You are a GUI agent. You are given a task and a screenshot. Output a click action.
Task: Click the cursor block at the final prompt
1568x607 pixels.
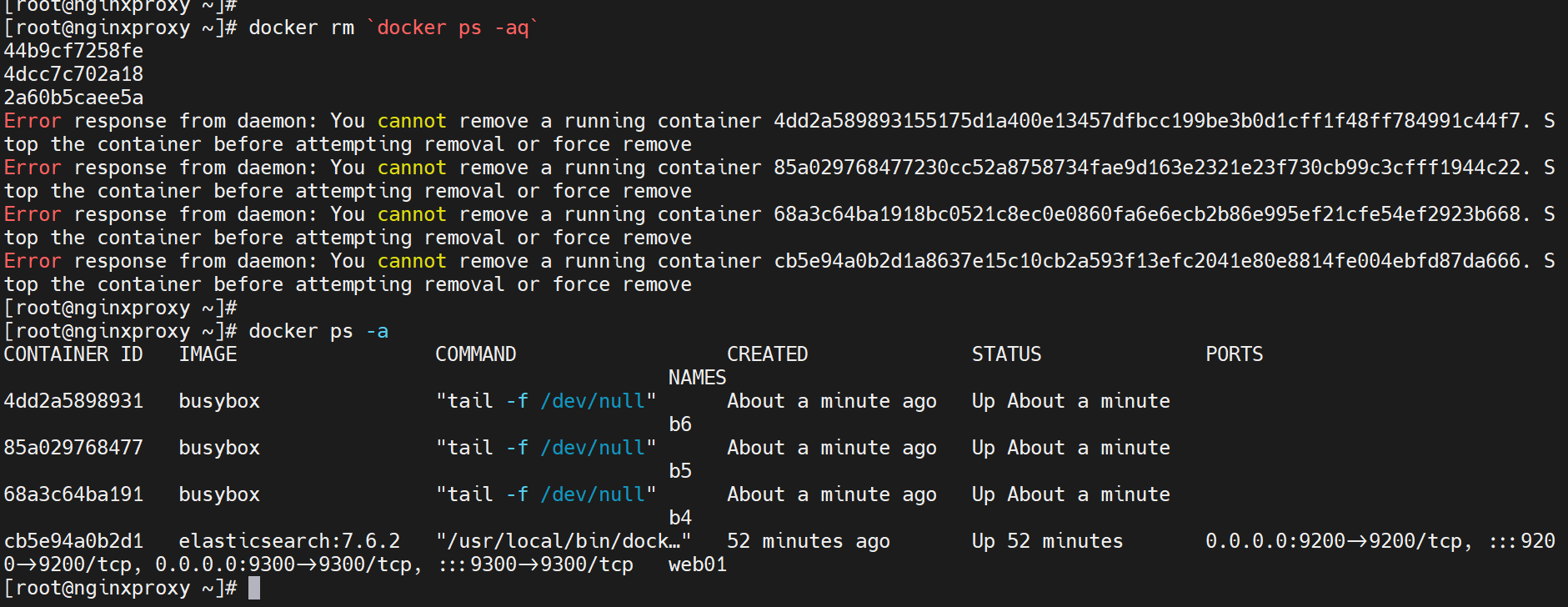254,588
